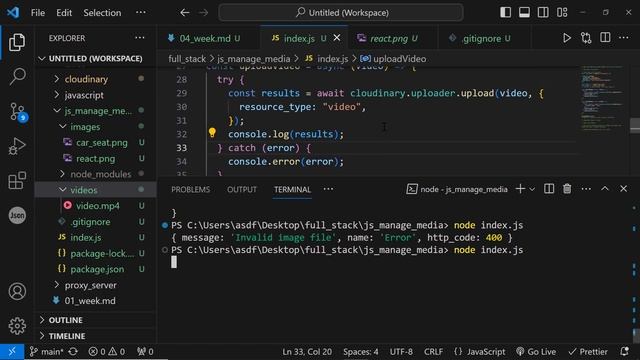Close the index.js editor tab

click(x=337, y=38)
